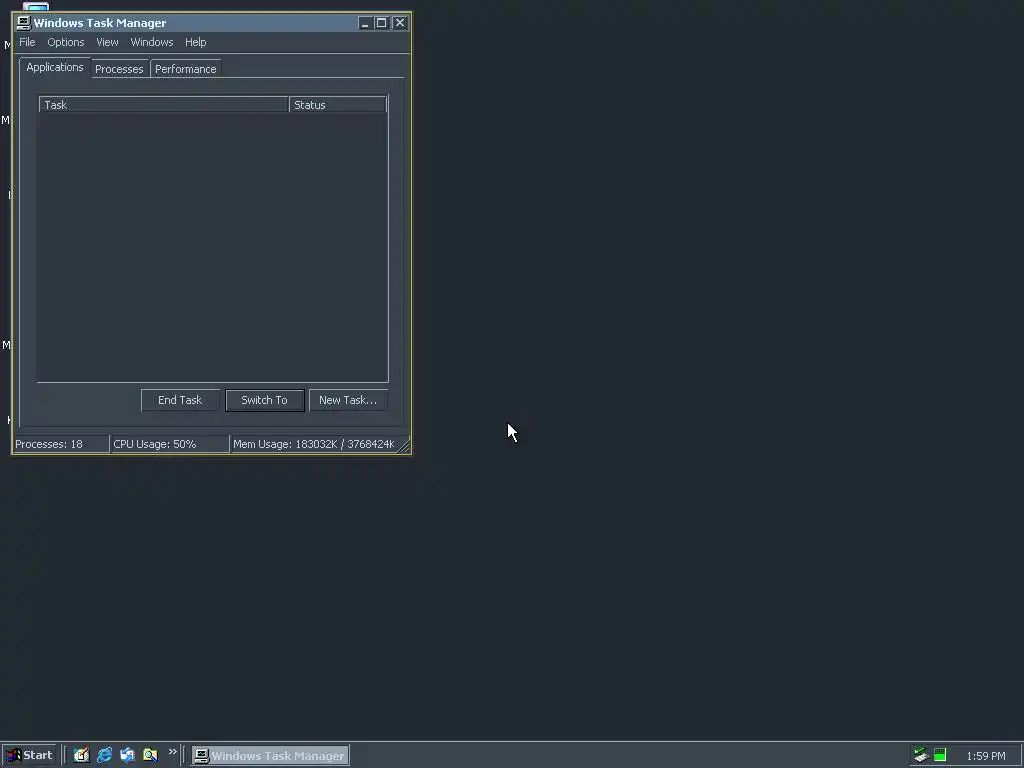This screenshot has height=768, width=1024.
Task: Click the green CPU usage tray icon
Action: 940,755
